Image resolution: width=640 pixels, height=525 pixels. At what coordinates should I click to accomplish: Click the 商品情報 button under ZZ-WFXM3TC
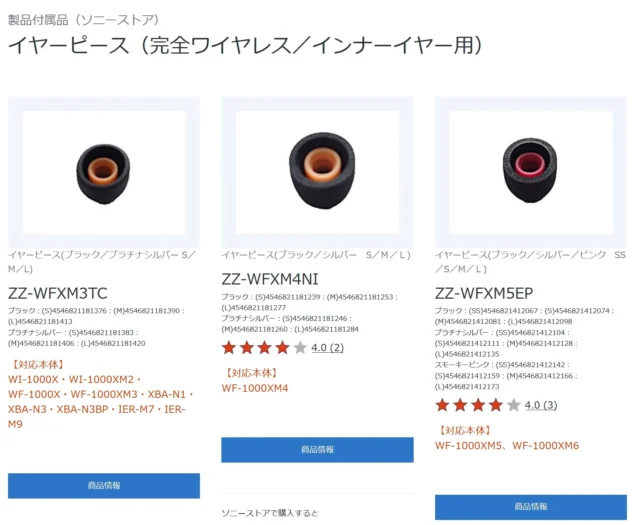(x=104, y=485)
